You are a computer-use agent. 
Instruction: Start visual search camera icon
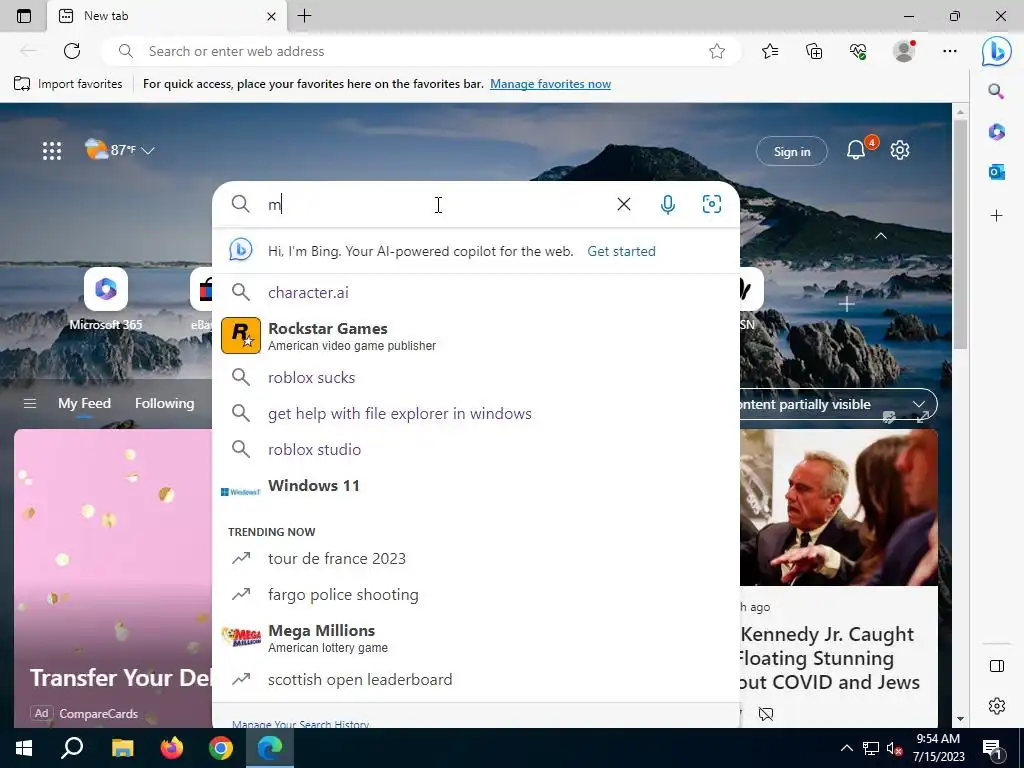(x=712, y=204)
